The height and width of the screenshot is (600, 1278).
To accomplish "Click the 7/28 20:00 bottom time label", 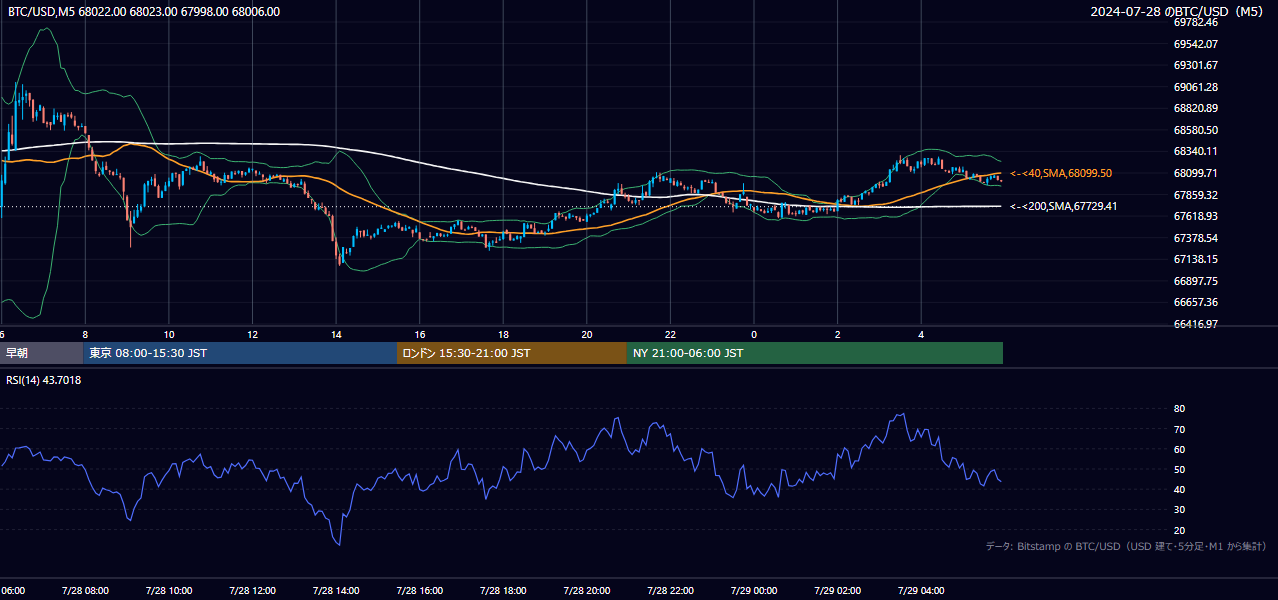I will [586, 590].
